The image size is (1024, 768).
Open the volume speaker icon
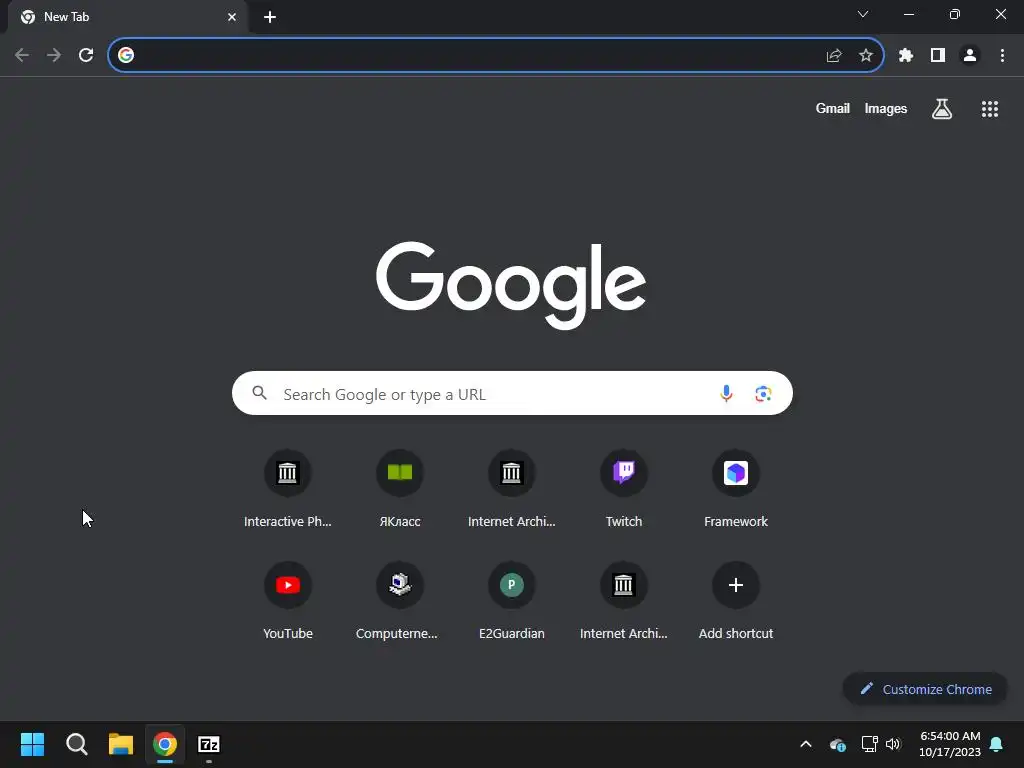click(893, 744)
